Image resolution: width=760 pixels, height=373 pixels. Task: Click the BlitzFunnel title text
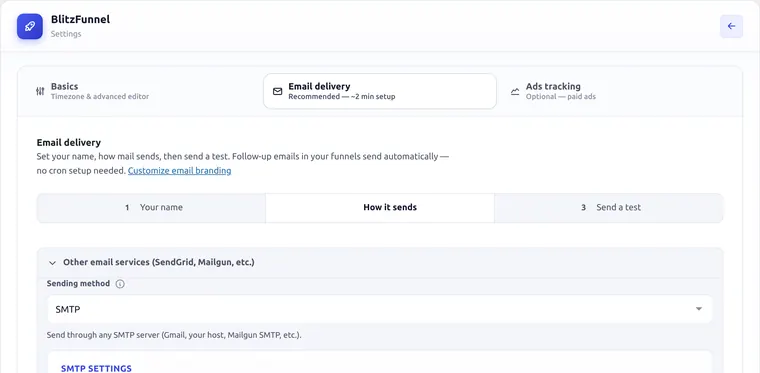click(80, 19)
